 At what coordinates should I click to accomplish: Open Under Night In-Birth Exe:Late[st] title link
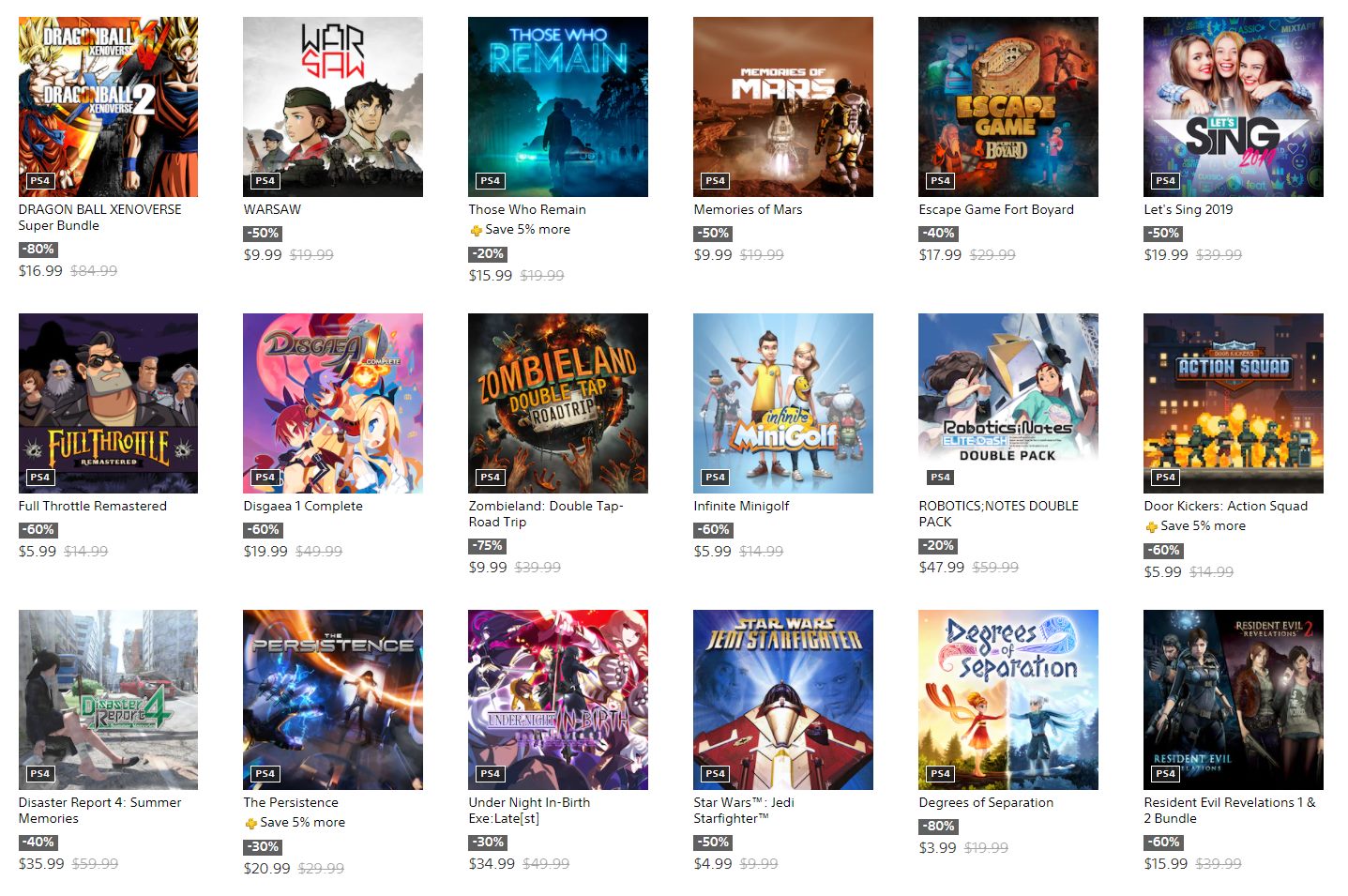tap(529, 811)
